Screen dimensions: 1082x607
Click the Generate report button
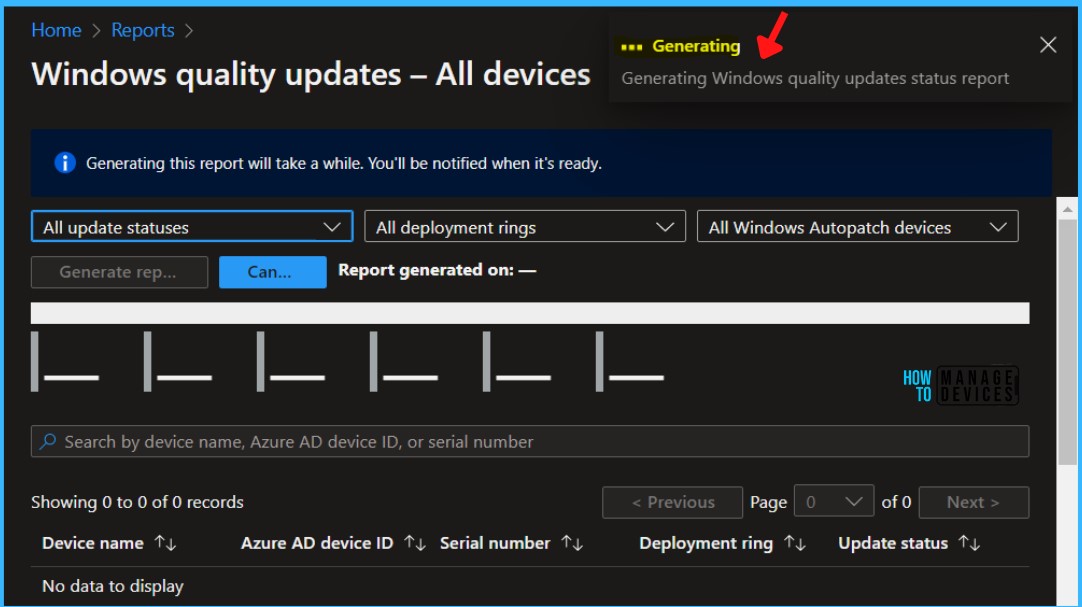click(x=119, y=272)
